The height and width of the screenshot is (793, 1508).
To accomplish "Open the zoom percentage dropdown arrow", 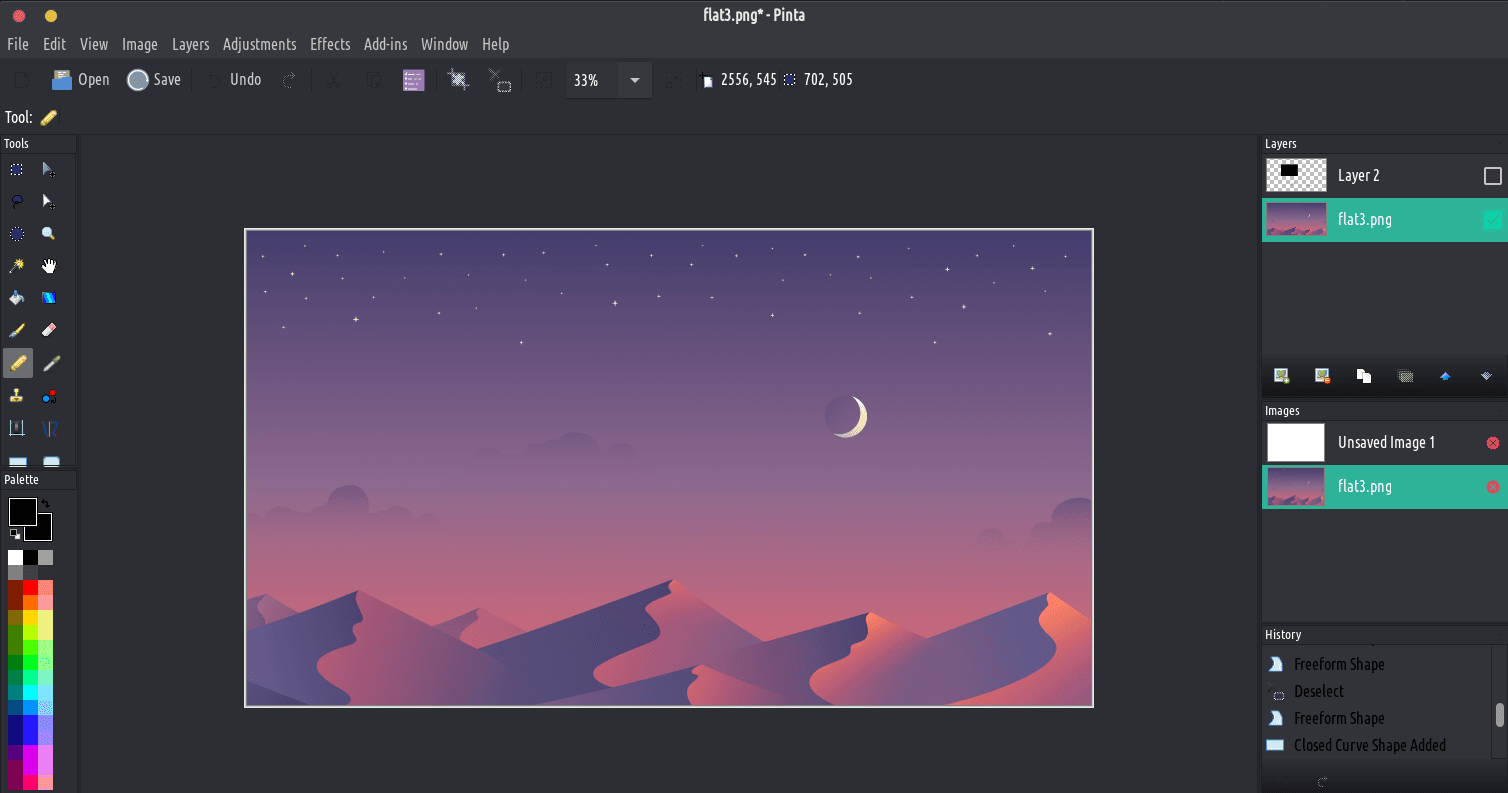I will coord(634,80).
